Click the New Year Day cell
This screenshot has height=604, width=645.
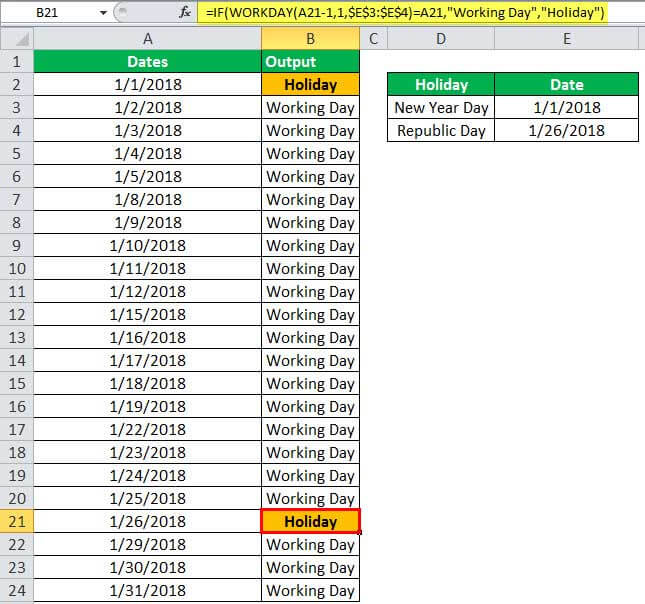[x=441, y=108]
